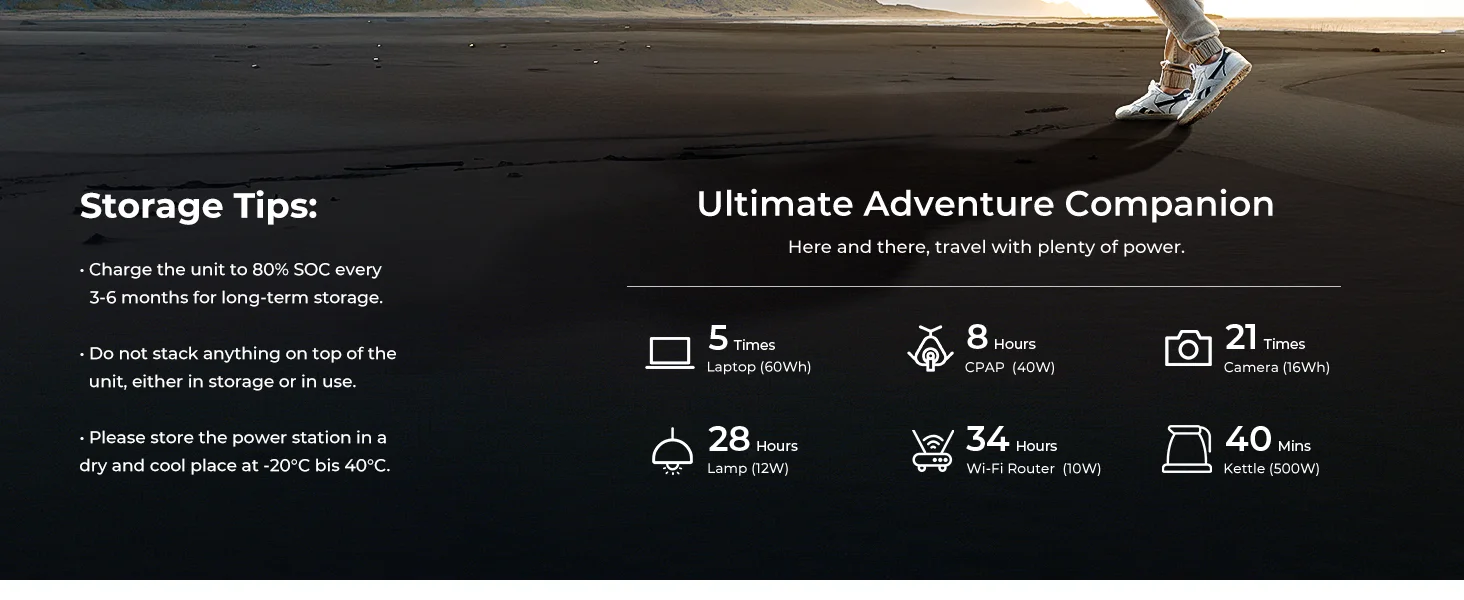The height and width of the screenshot is (600, 1464).
Task: Select the Storage Tips heading
Action: [x=198, y=206]
